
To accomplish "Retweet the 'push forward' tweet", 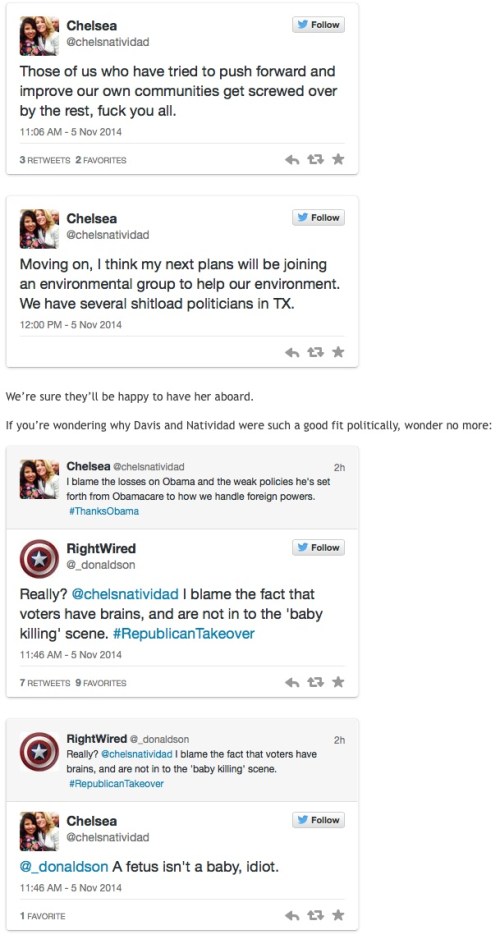I will click(x=314, y=160).
